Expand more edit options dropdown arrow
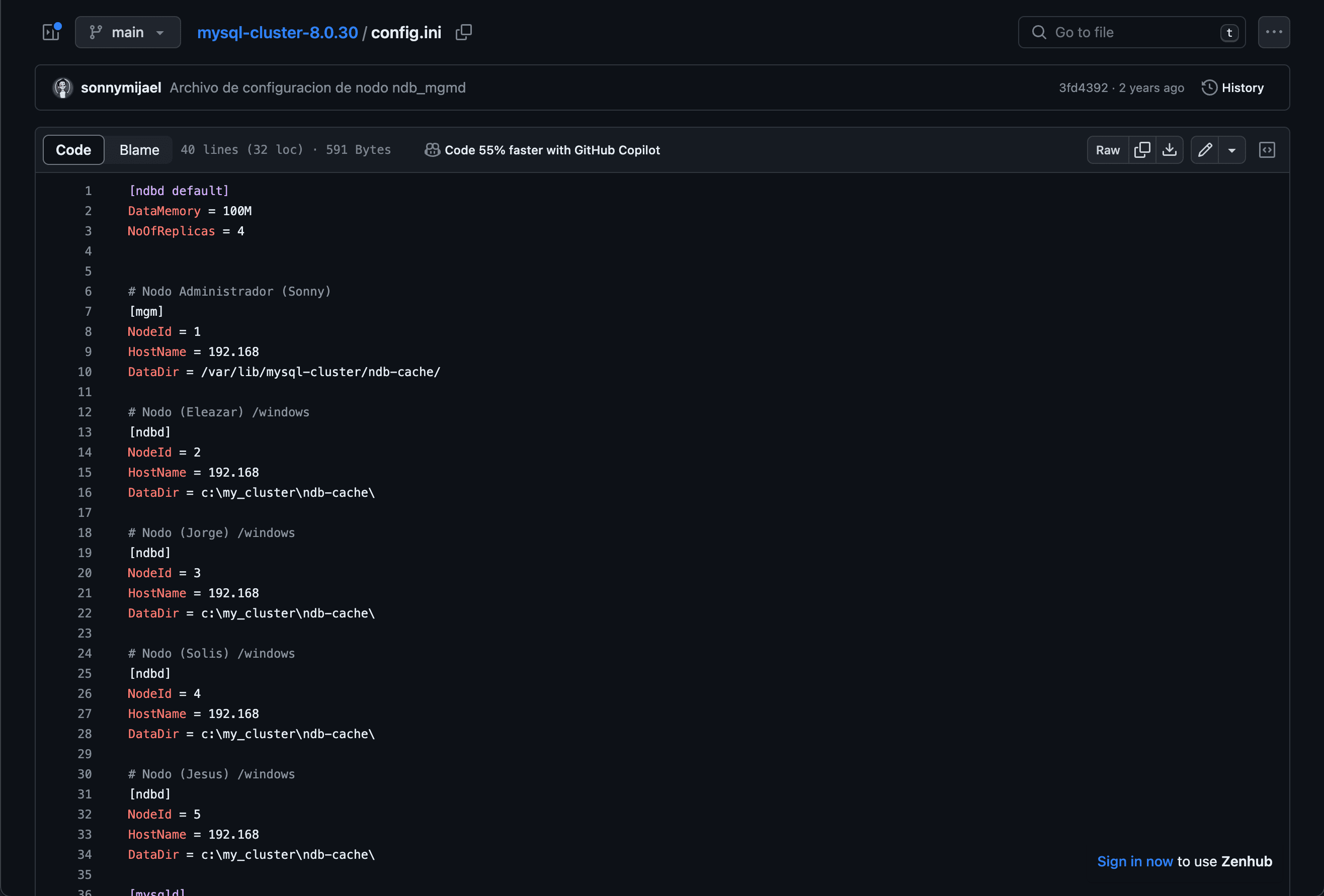The height and width of the screenshot is (896, 1324). coord(1232,150)
